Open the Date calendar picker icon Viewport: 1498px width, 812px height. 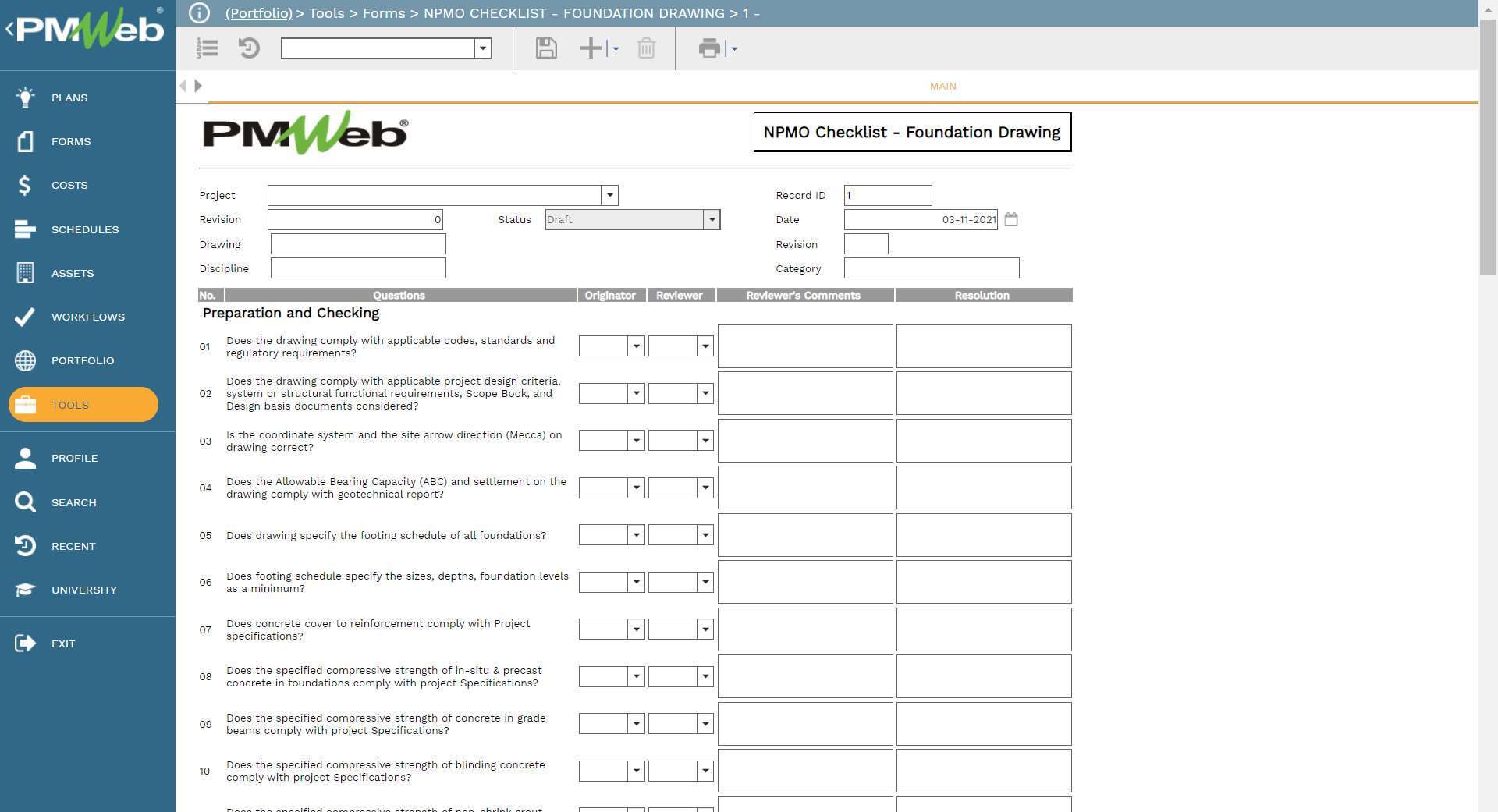(x=1011, y=219)
